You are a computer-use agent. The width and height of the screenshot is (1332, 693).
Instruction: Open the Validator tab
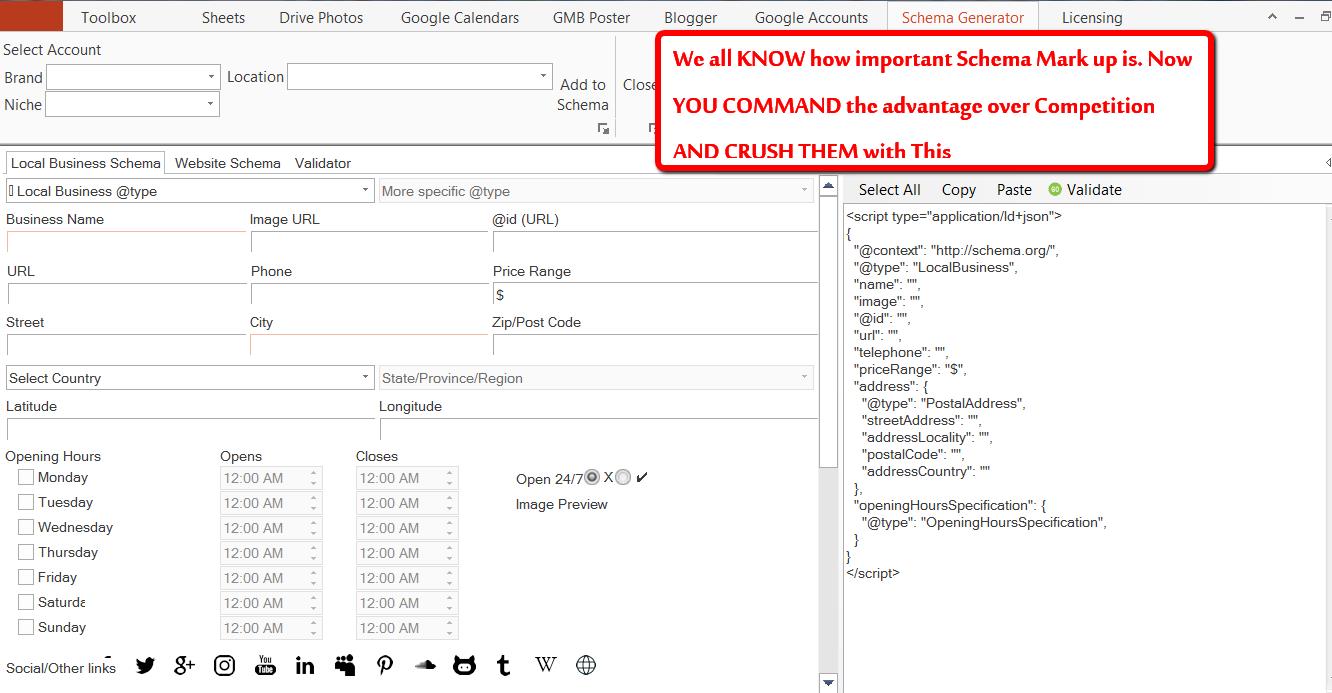click(323, 163)
